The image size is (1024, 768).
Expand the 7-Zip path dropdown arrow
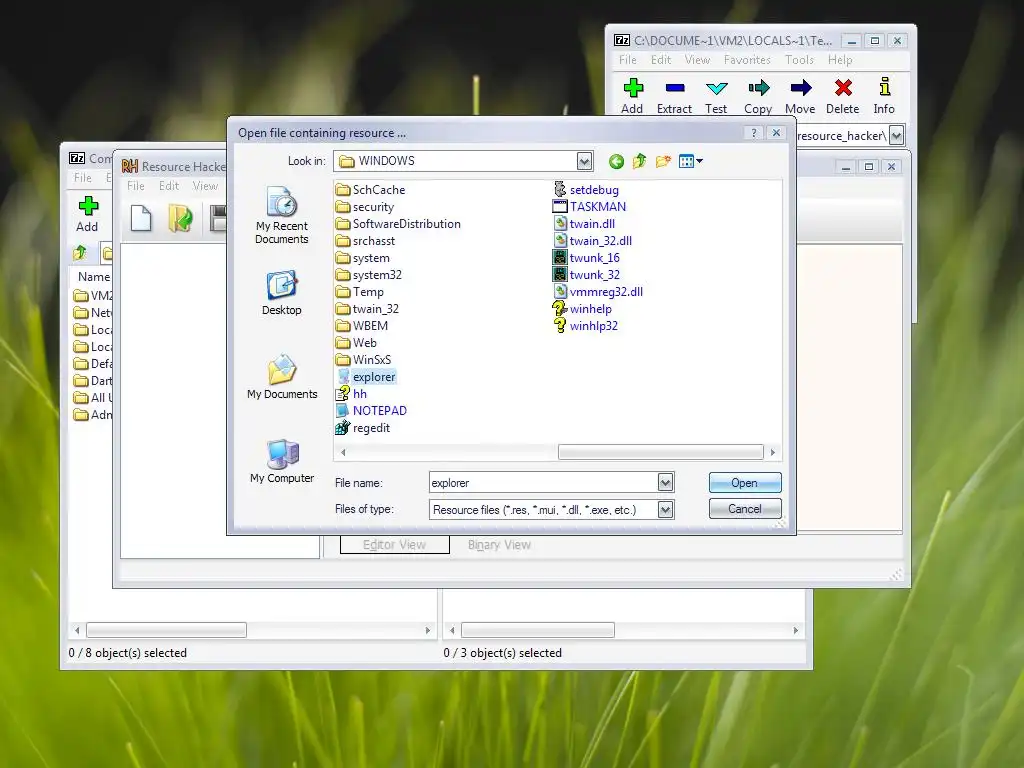[896, 136]
